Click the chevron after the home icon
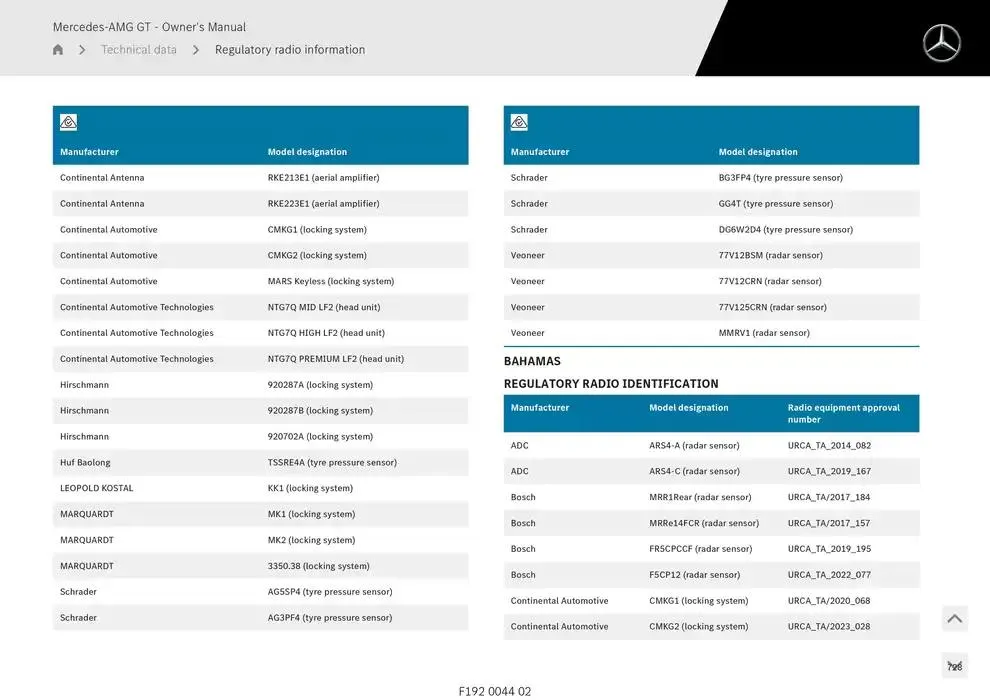The image size is (990, 700). click(82, 50)
